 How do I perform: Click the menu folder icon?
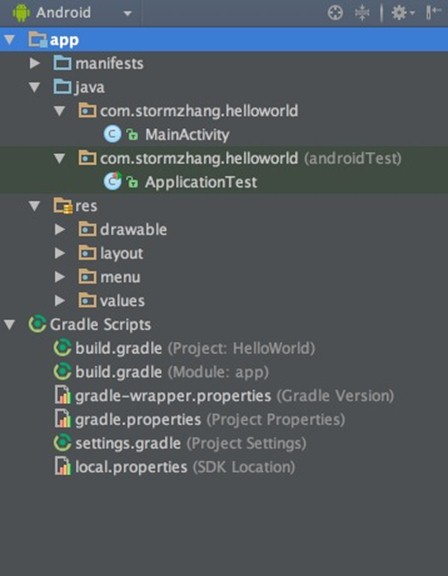87,277
